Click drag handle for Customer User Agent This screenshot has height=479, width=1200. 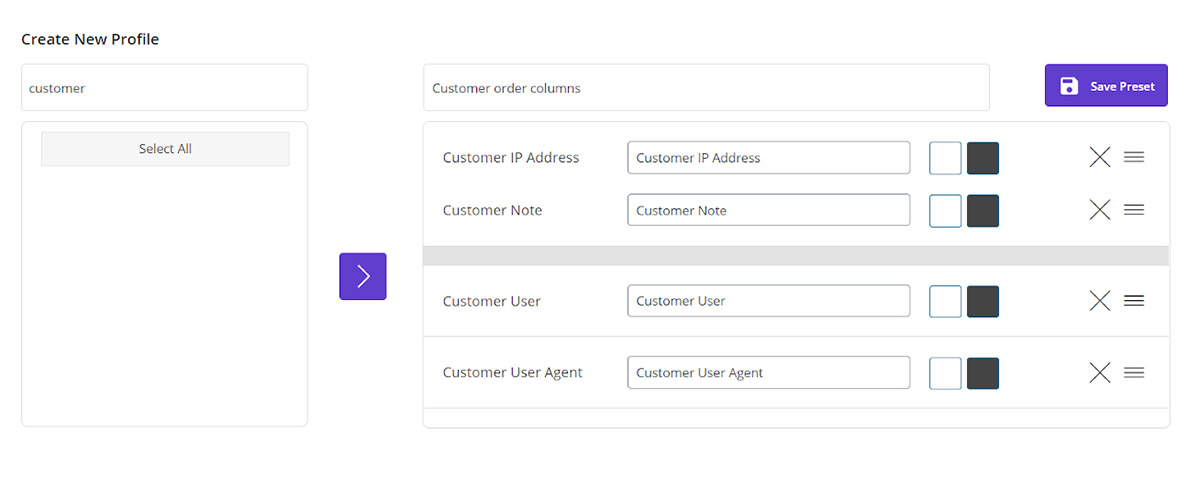click(1134, 373)
